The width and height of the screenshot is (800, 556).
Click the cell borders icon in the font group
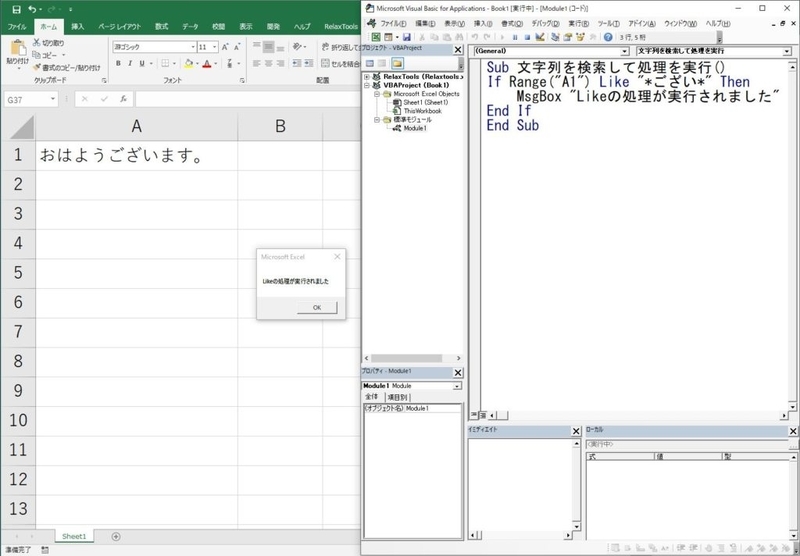click(165, 63)
